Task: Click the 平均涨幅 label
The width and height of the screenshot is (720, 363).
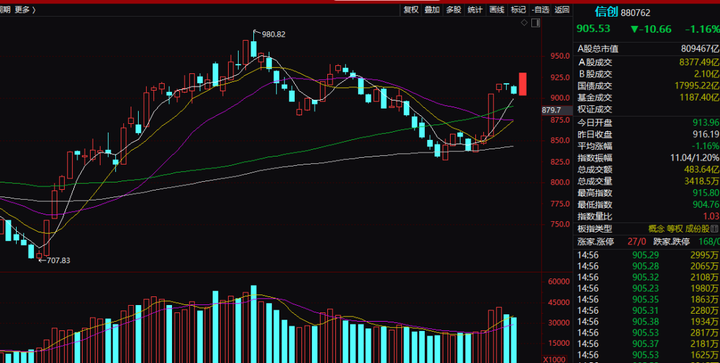Action: [595, 146]
